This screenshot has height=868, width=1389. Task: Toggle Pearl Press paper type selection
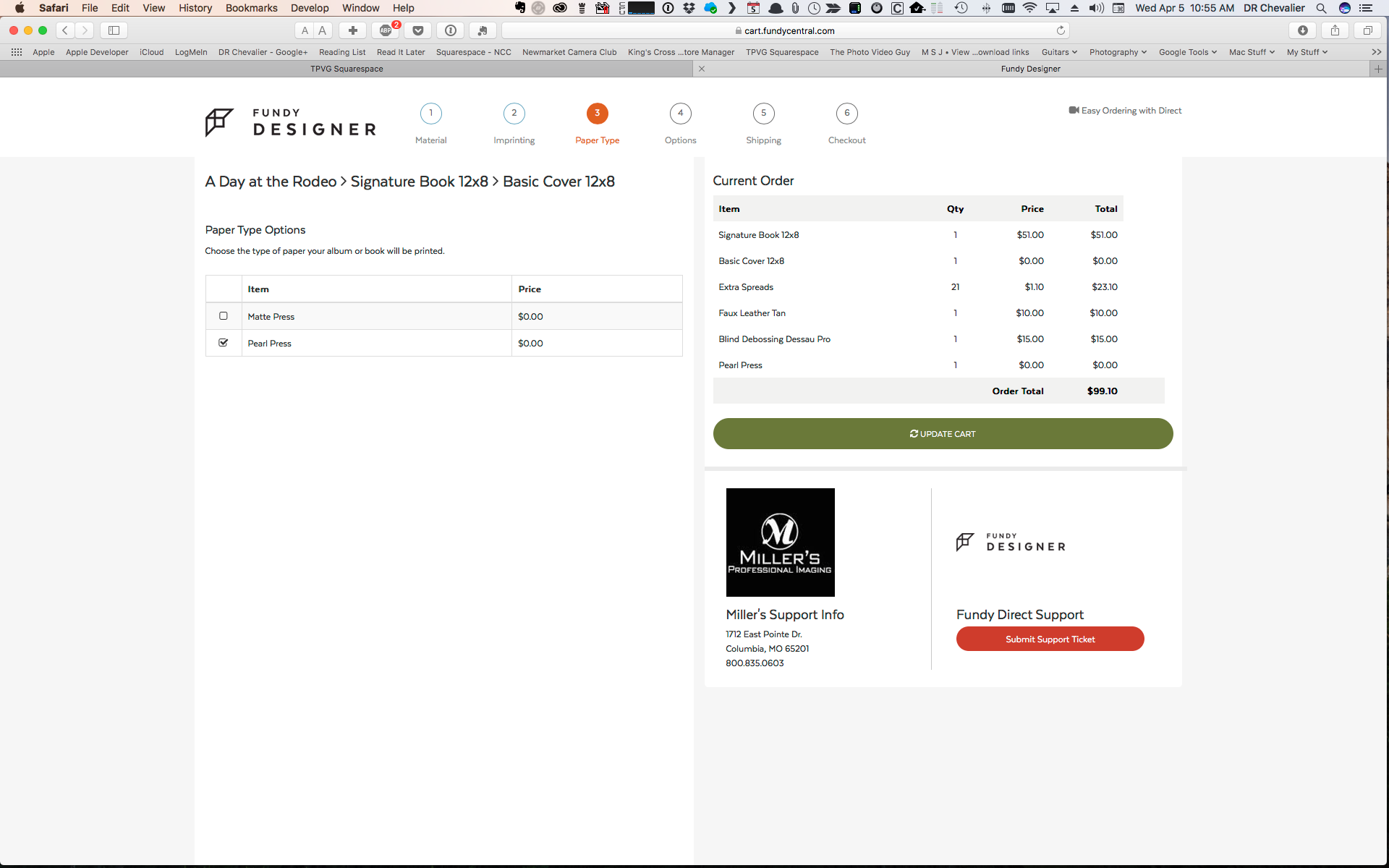click(223, 342)
